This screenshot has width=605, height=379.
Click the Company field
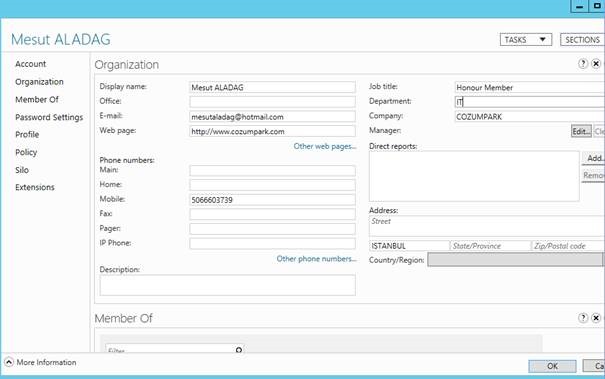530,117
